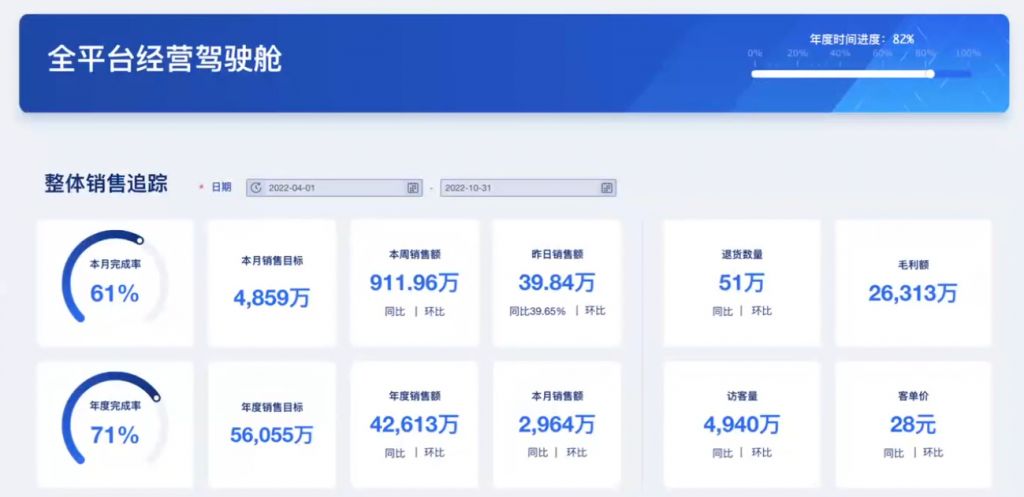Click 环比 under 客单价

point(933,453)
